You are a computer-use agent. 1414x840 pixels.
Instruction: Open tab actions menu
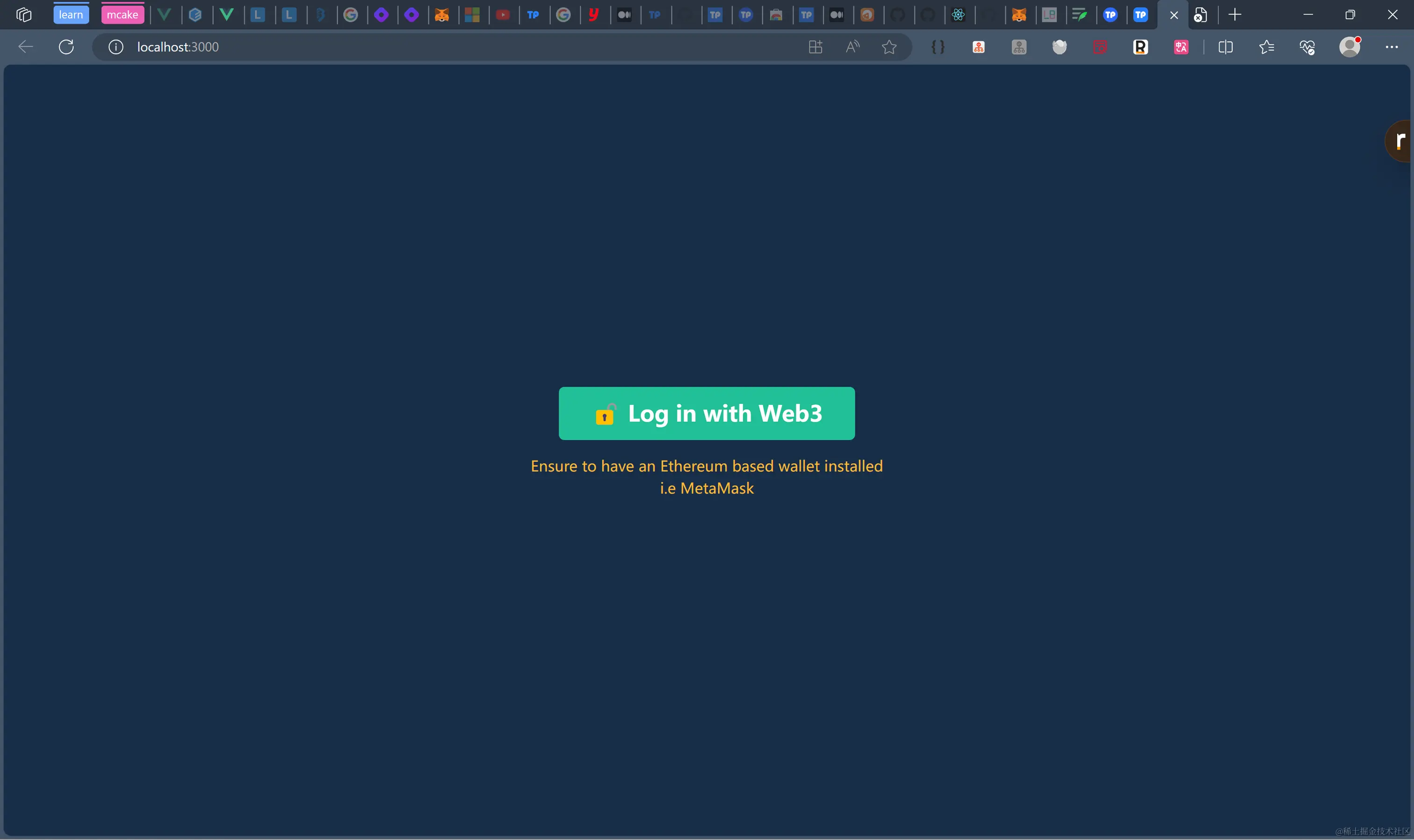(23, 14)
